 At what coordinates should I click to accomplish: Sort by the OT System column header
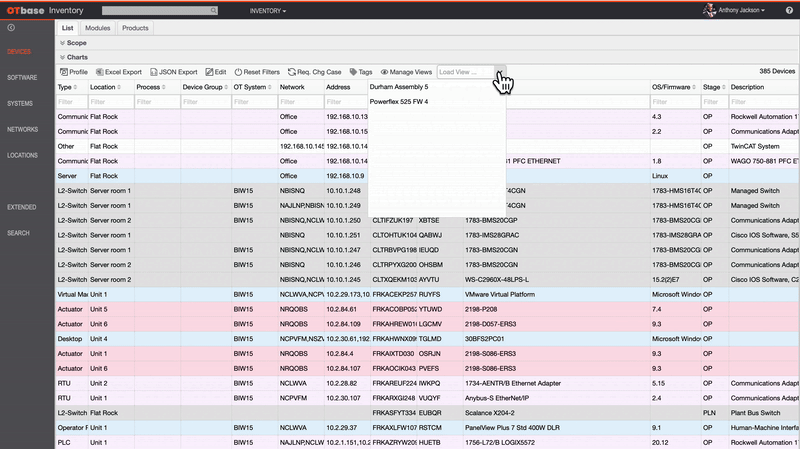click(253, 87)
